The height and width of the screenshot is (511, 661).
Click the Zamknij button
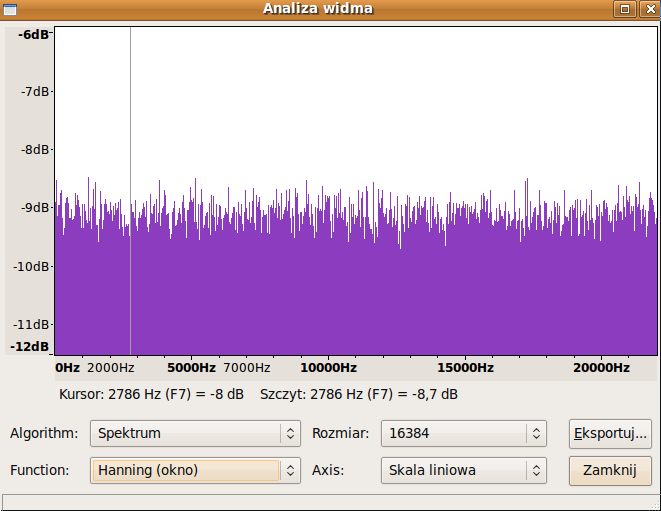point(610,471)
